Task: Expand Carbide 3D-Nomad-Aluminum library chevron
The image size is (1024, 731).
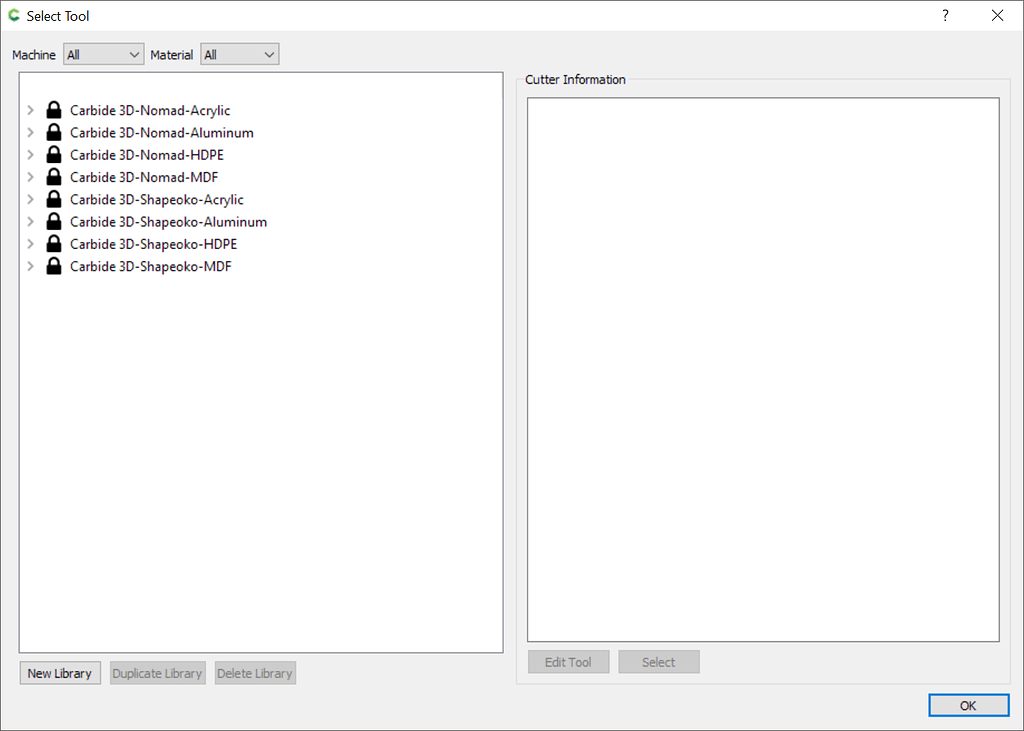Action: (x=30, y=133)
